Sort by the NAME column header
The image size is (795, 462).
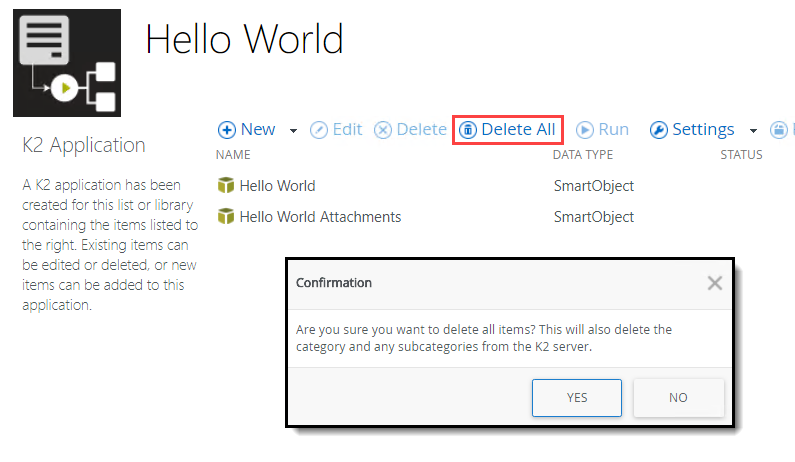click(x=233, y=155)
